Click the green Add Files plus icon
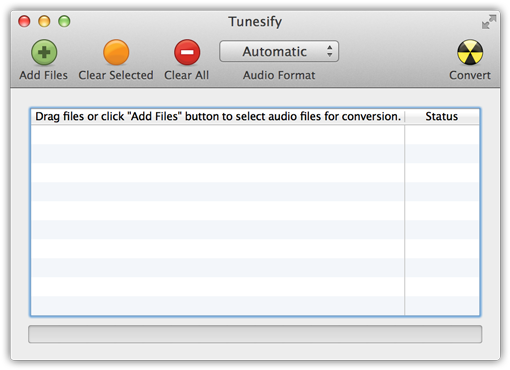 click(44, 52)
